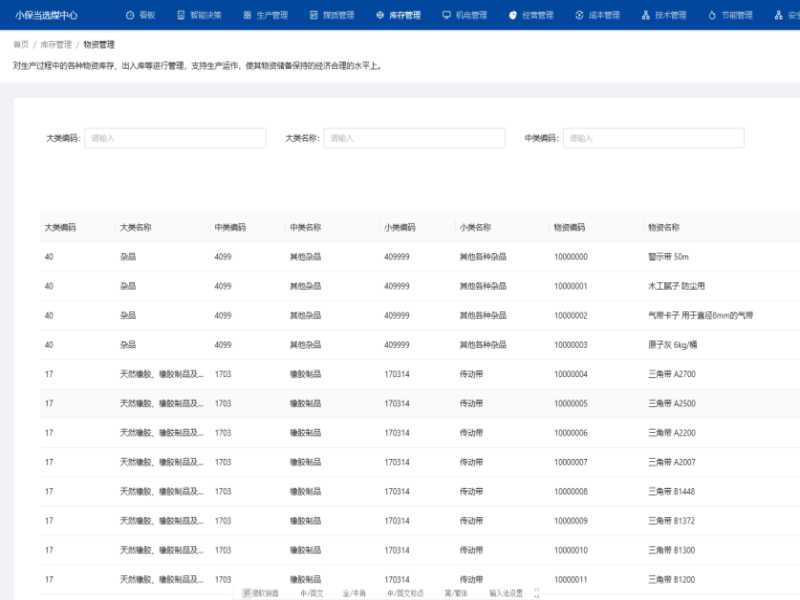
Task: Click the 生产管理 icon in top bar
Action: (x=247, y=15)
